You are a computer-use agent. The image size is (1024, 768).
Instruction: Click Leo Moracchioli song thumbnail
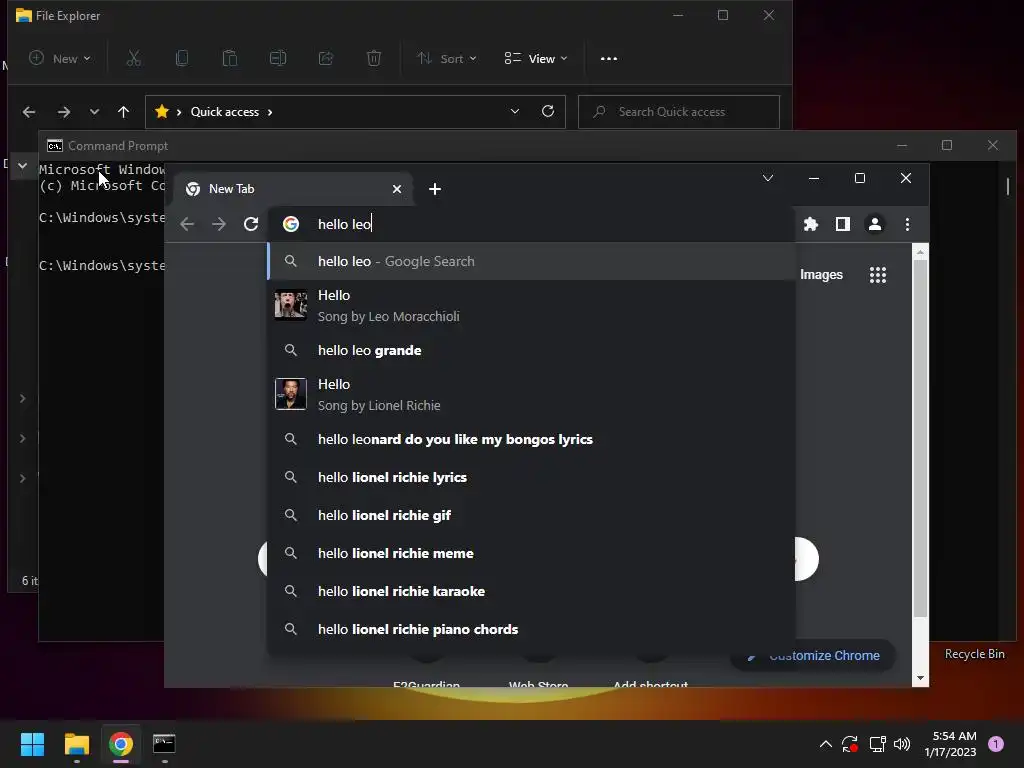(291, 305)
